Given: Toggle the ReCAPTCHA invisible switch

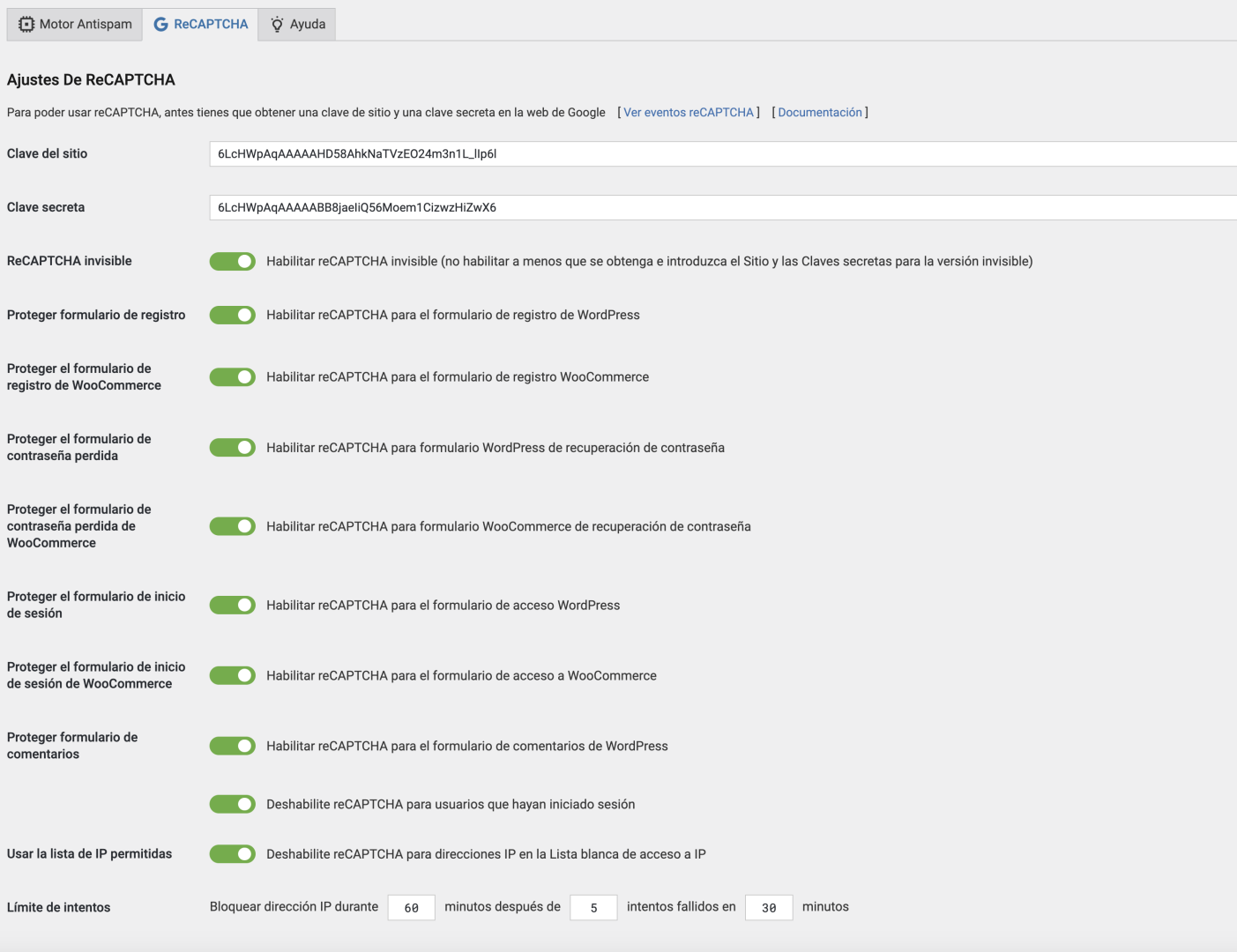Looking at the screenshot, I should [233, 262].
